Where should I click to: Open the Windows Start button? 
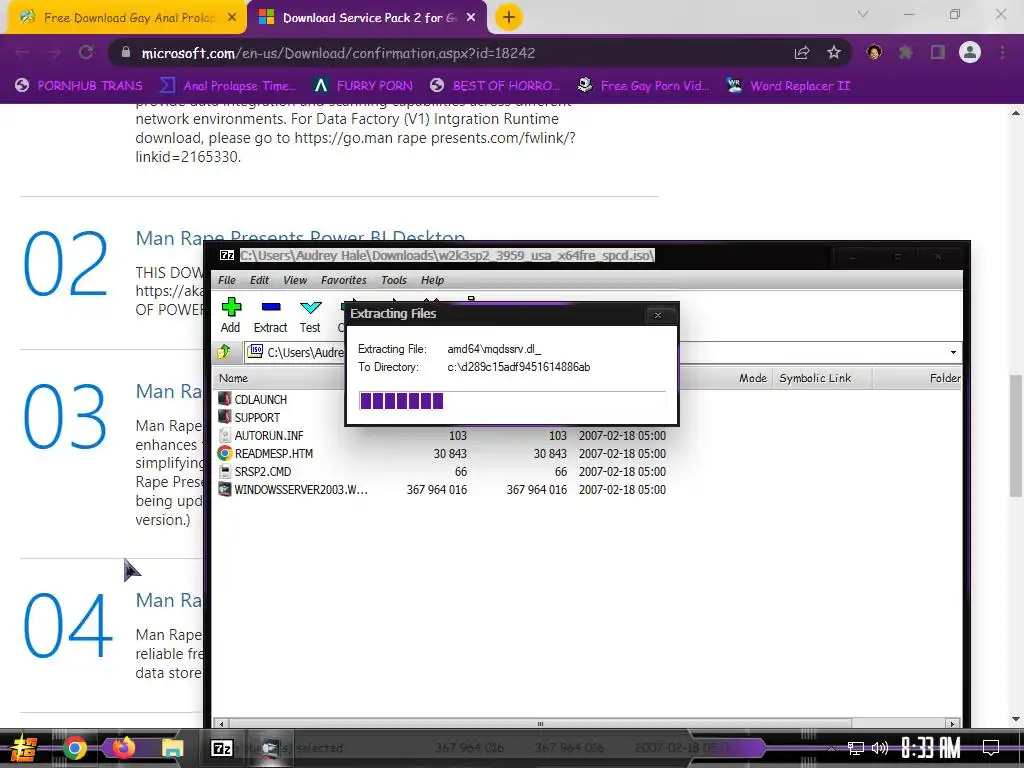click(23, 748)
